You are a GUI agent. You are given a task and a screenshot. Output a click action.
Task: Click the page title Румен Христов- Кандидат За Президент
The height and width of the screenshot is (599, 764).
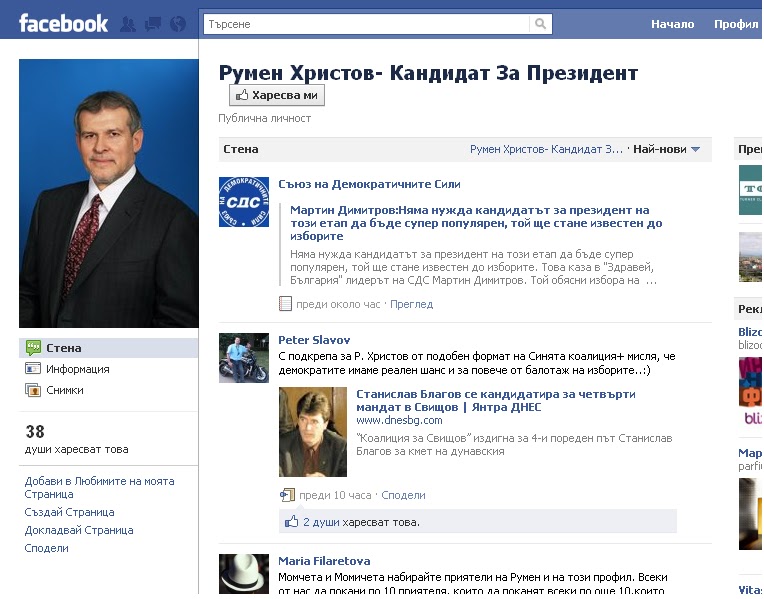(428, 73)
